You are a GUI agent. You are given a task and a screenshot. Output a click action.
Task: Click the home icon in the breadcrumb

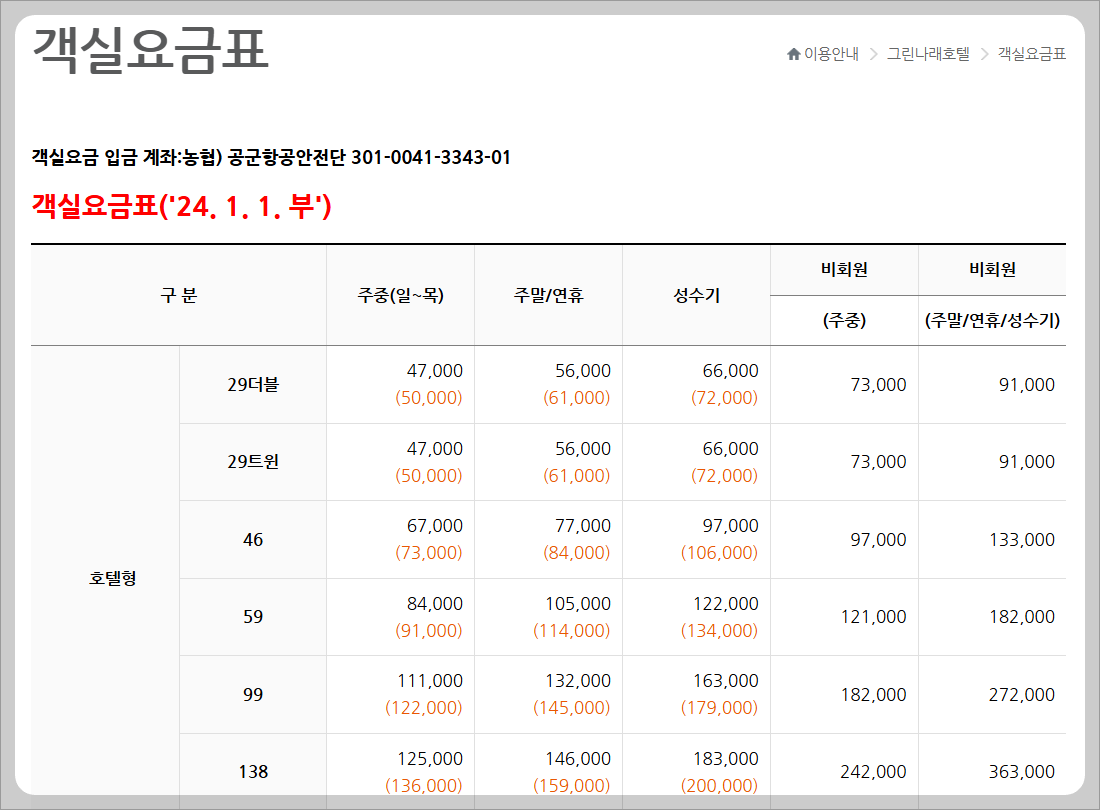pos(793,54)
